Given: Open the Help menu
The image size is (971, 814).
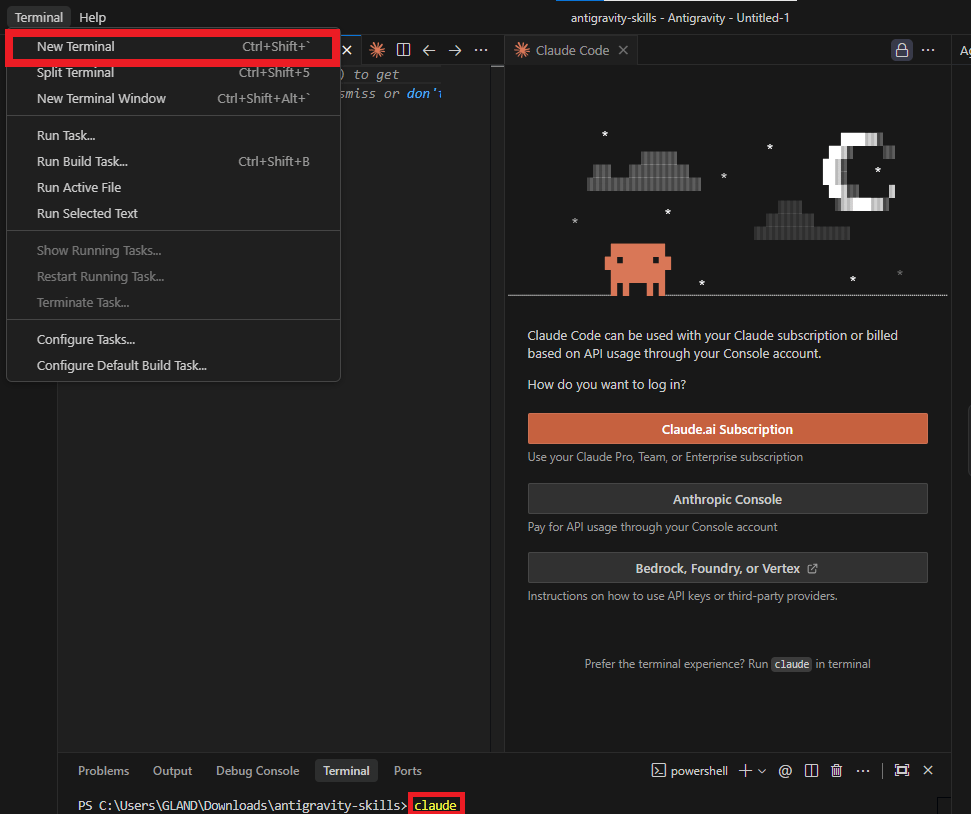Looking at the screenshot, I should [x=92, y=17].
